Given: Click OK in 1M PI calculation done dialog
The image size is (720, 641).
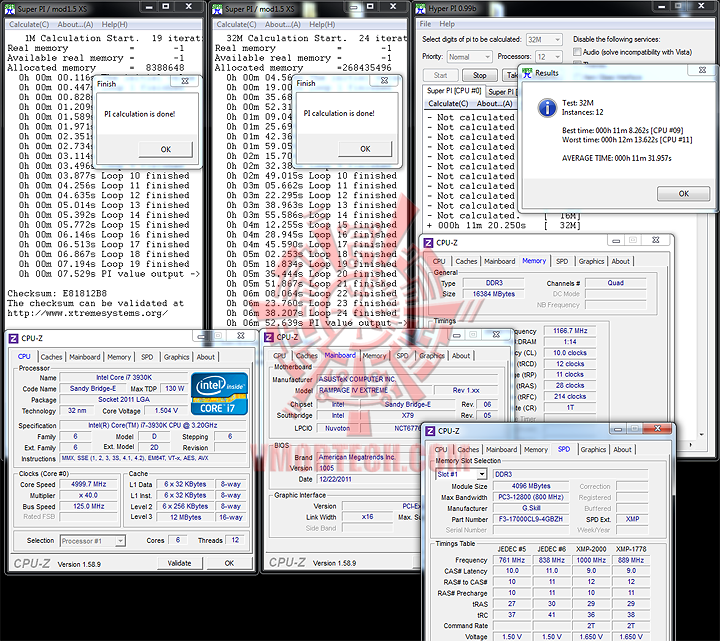Looking at the screenshot, I should pos(166,149).
